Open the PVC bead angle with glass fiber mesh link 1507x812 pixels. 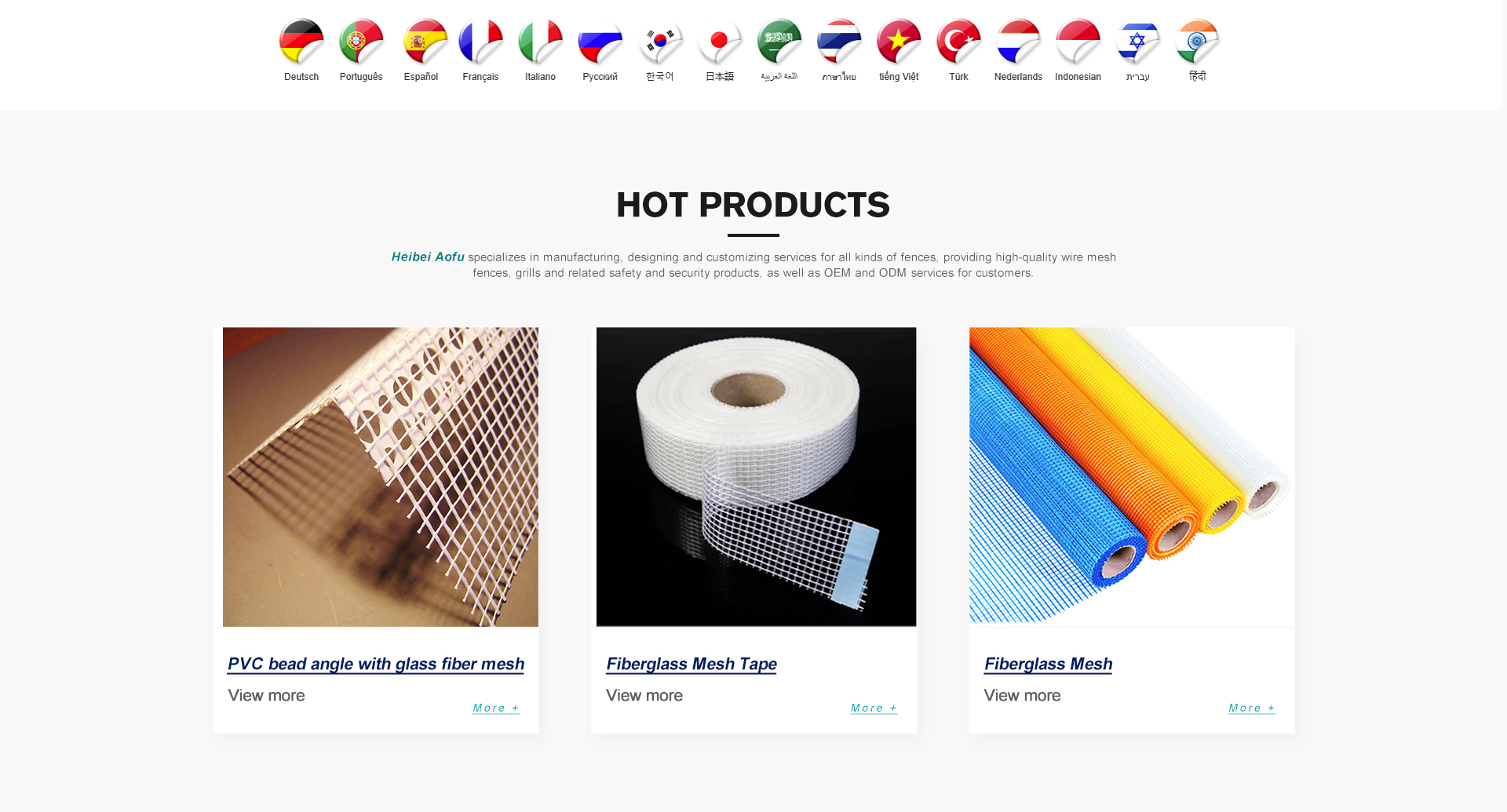376,664
